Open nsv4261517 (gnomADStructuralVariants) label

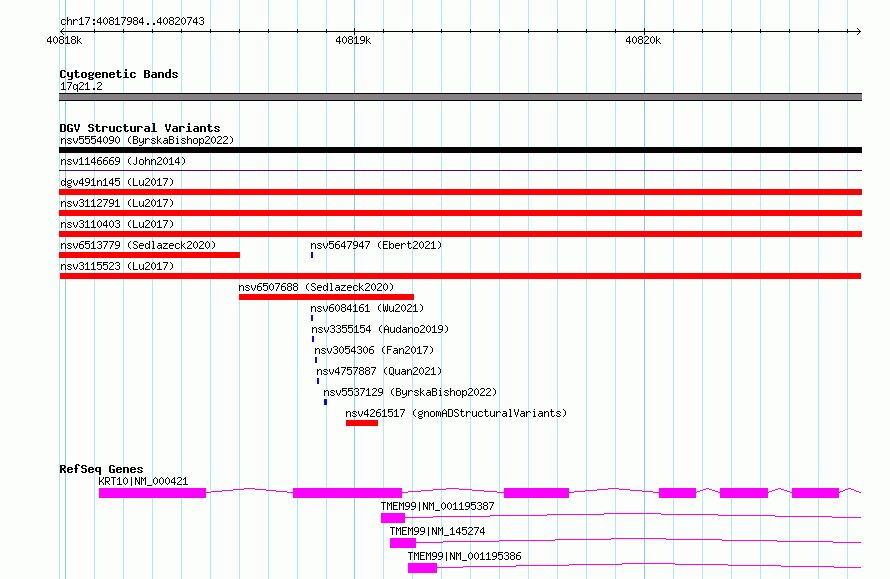click(456, 413)
